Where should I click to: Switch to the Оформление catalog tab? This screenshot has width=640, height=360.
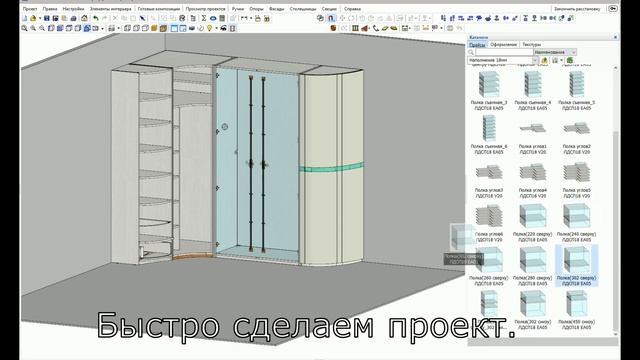[503, 44]
